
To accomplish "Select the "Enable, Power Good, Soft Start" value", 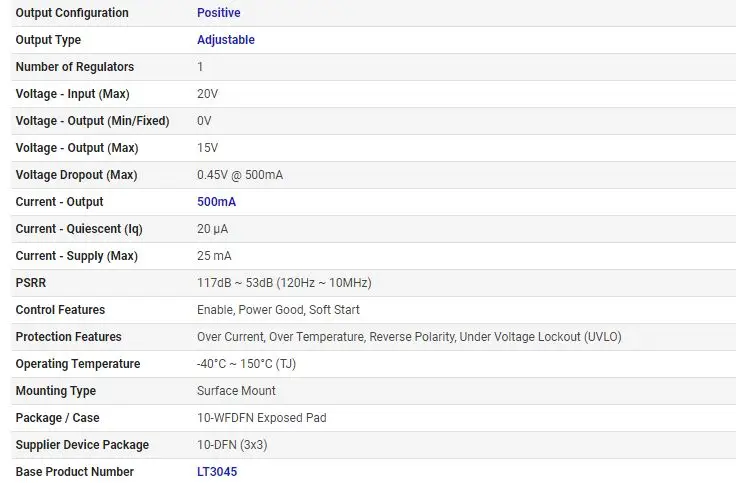I will click(278, 310).
